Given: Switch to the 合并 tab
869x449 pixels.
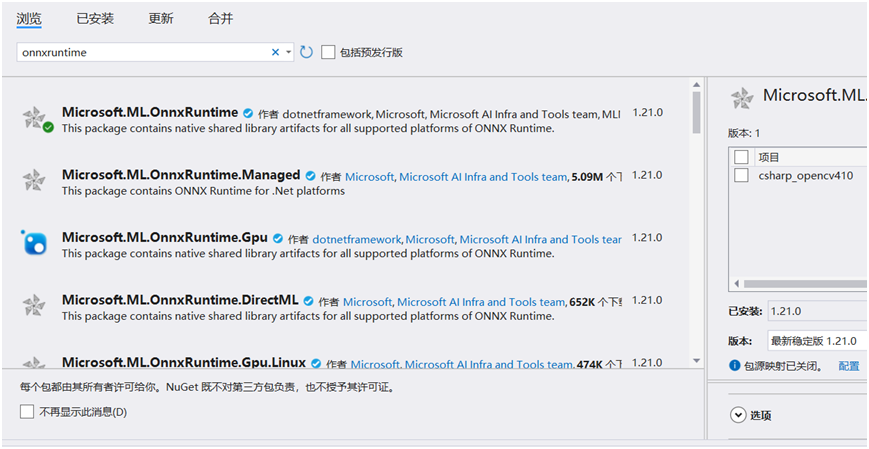Looking at the screenshot, I should [221, 18].
